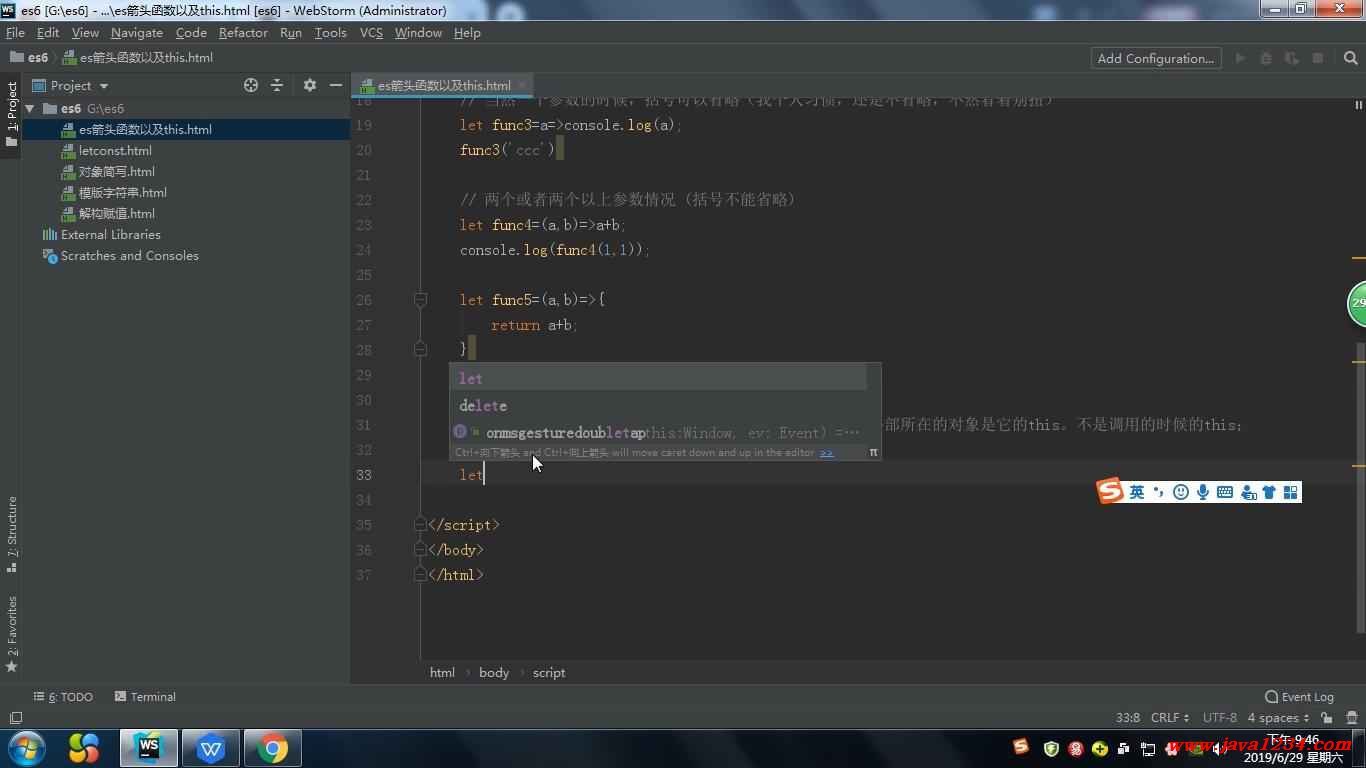Click the blue W app icon in taskbar
1366x768 pixels.
[x=210, y=748]
